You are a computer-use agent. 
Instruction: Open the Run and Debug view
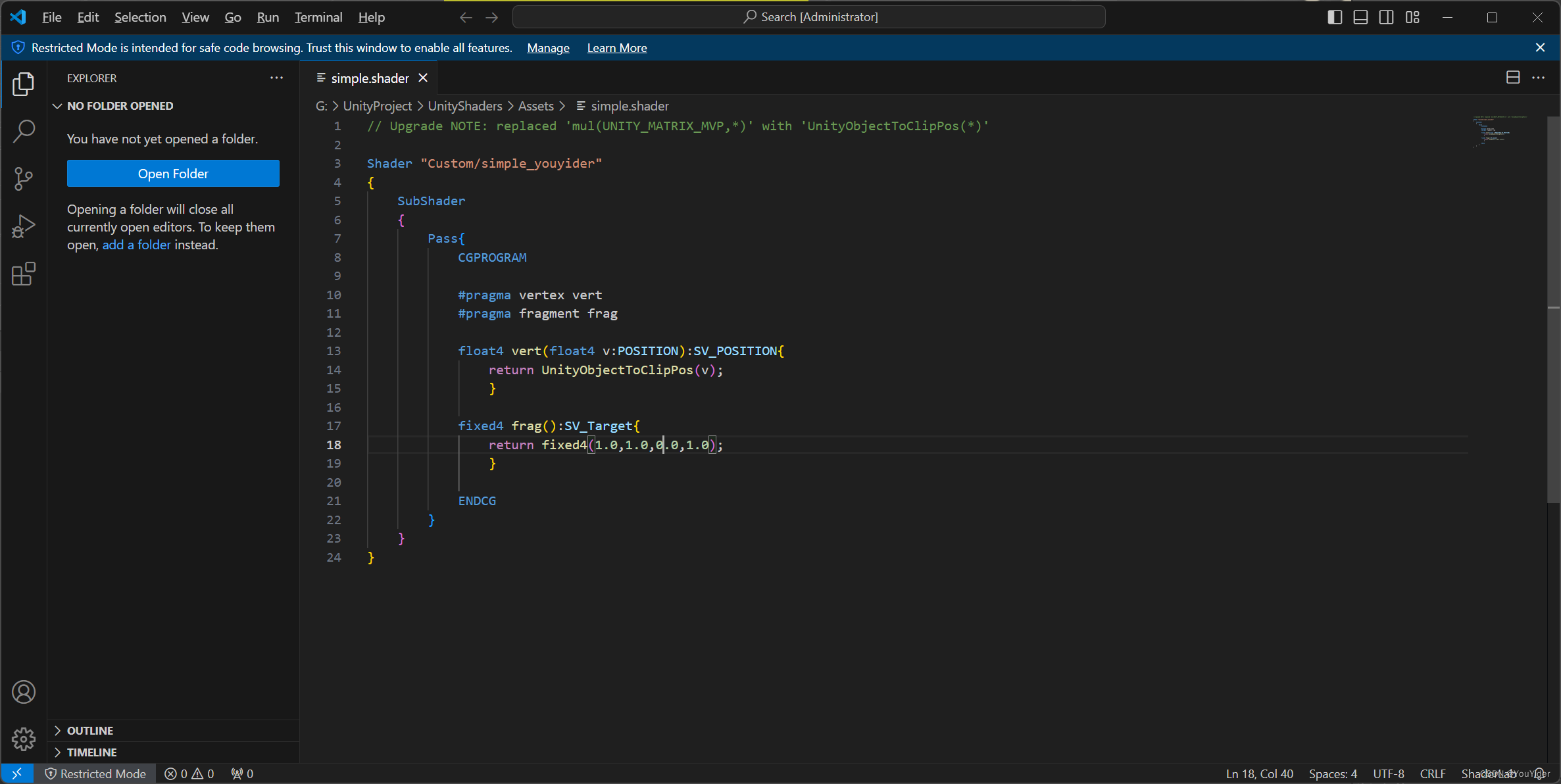24,226
